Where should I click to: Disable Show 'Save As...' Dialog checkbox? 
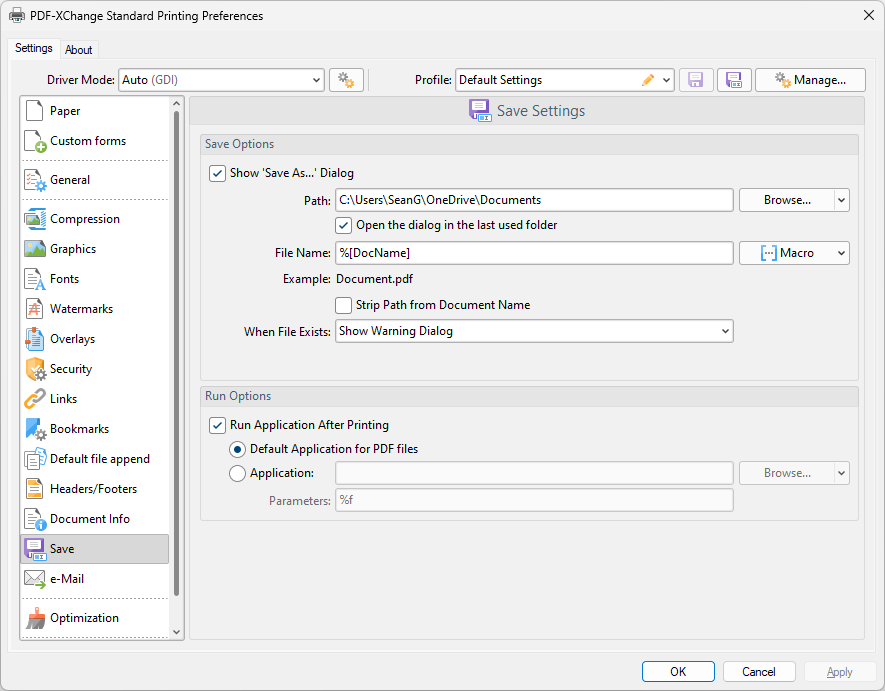point(217,173)
